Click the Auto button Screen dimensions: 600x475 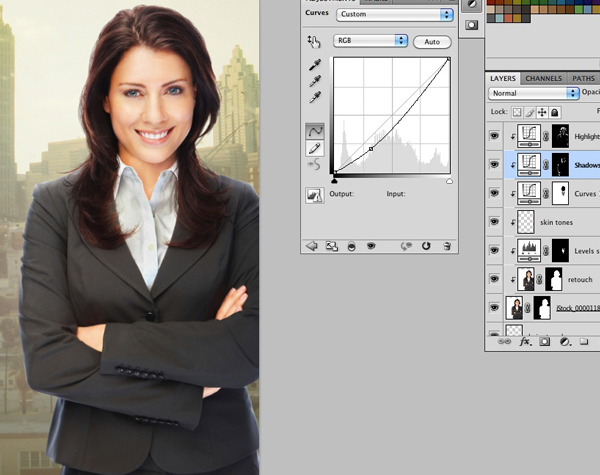(432, 42)
